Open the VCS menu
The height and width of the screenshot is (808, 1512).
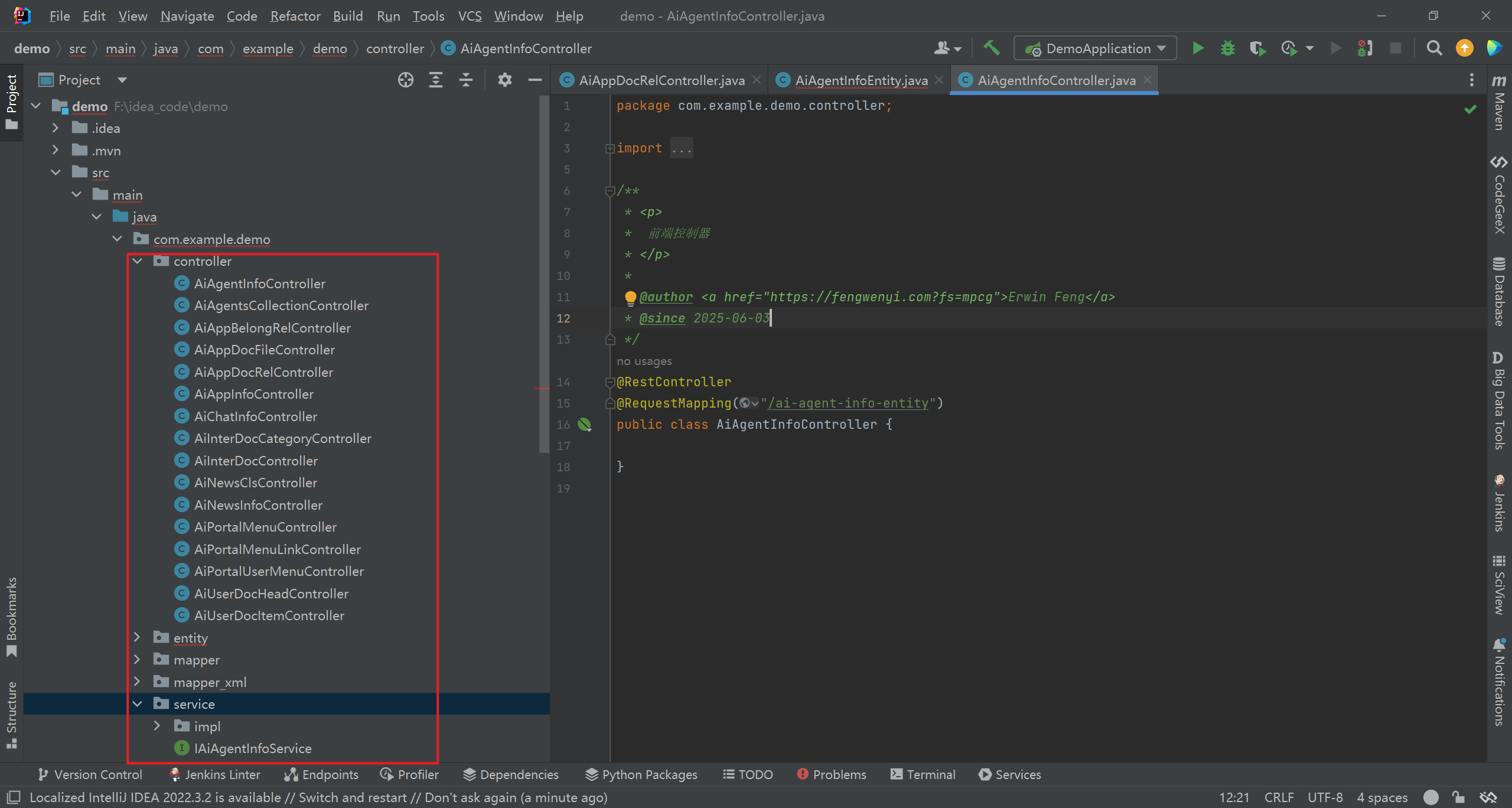(x=470, y=16)
